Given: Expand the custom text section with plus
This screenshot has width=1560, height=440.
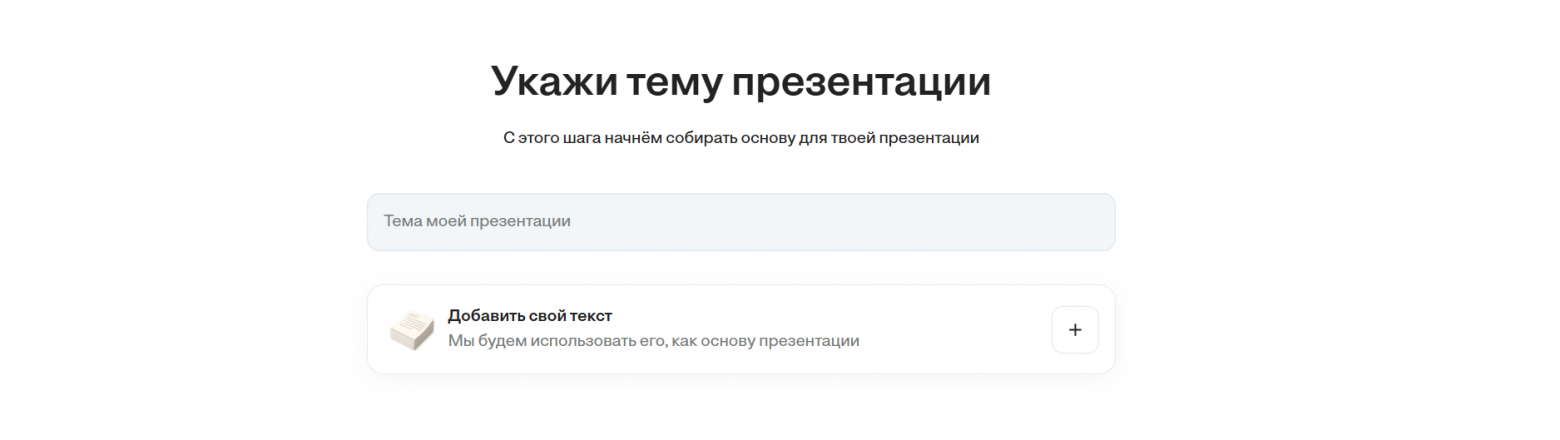Looking at the screenshot, I should pos(1075,330).
